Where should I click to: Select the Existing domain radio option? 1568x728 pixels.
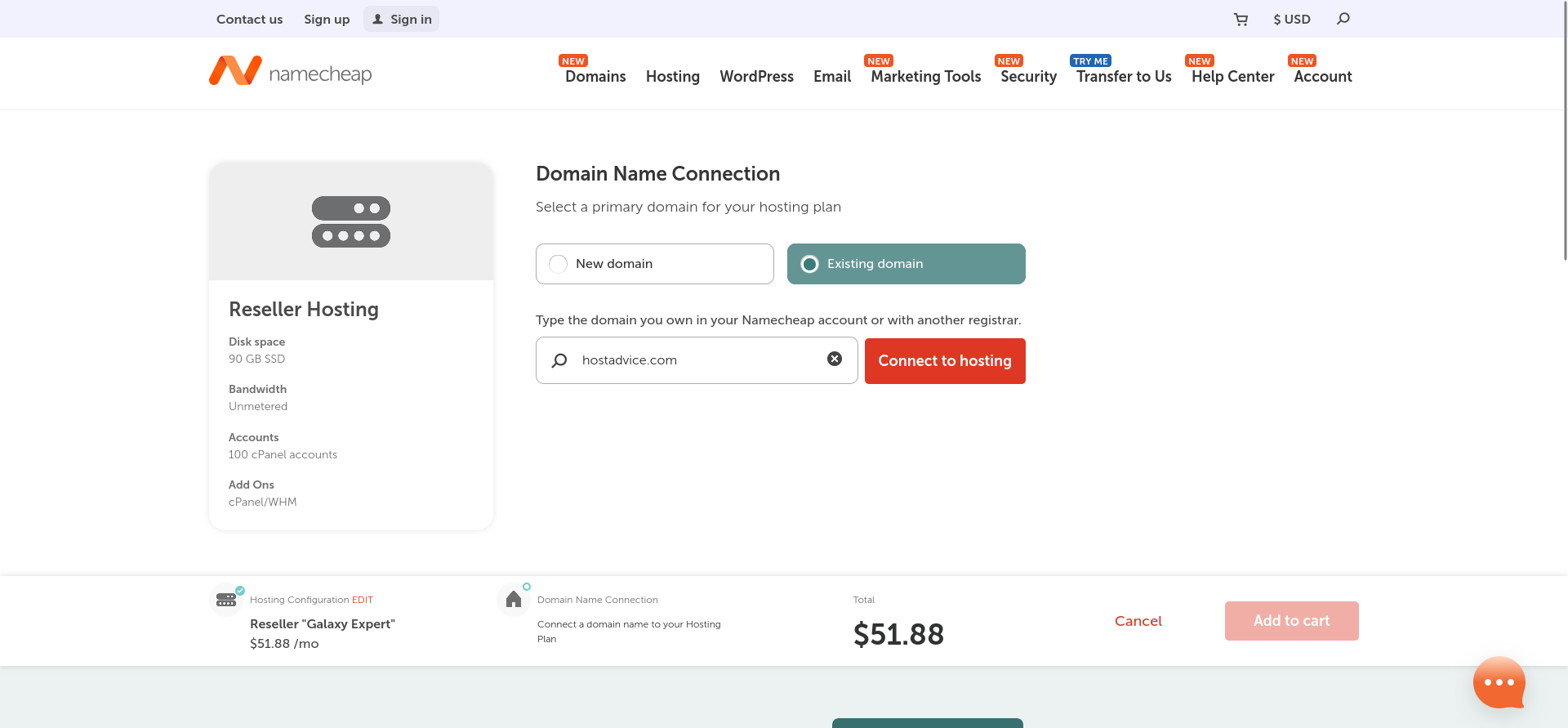(x=906, y=264)
